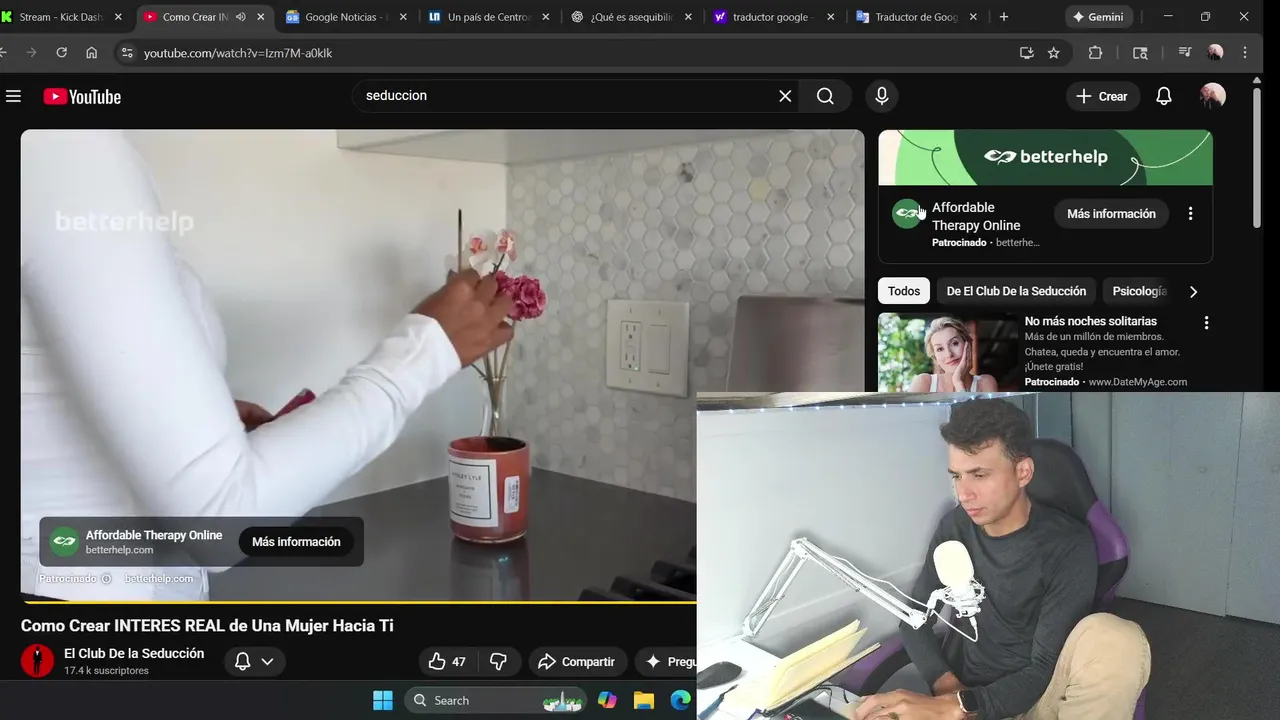Open the notifications bell in the header
Screen dimensions: 1280x720
1164,96
